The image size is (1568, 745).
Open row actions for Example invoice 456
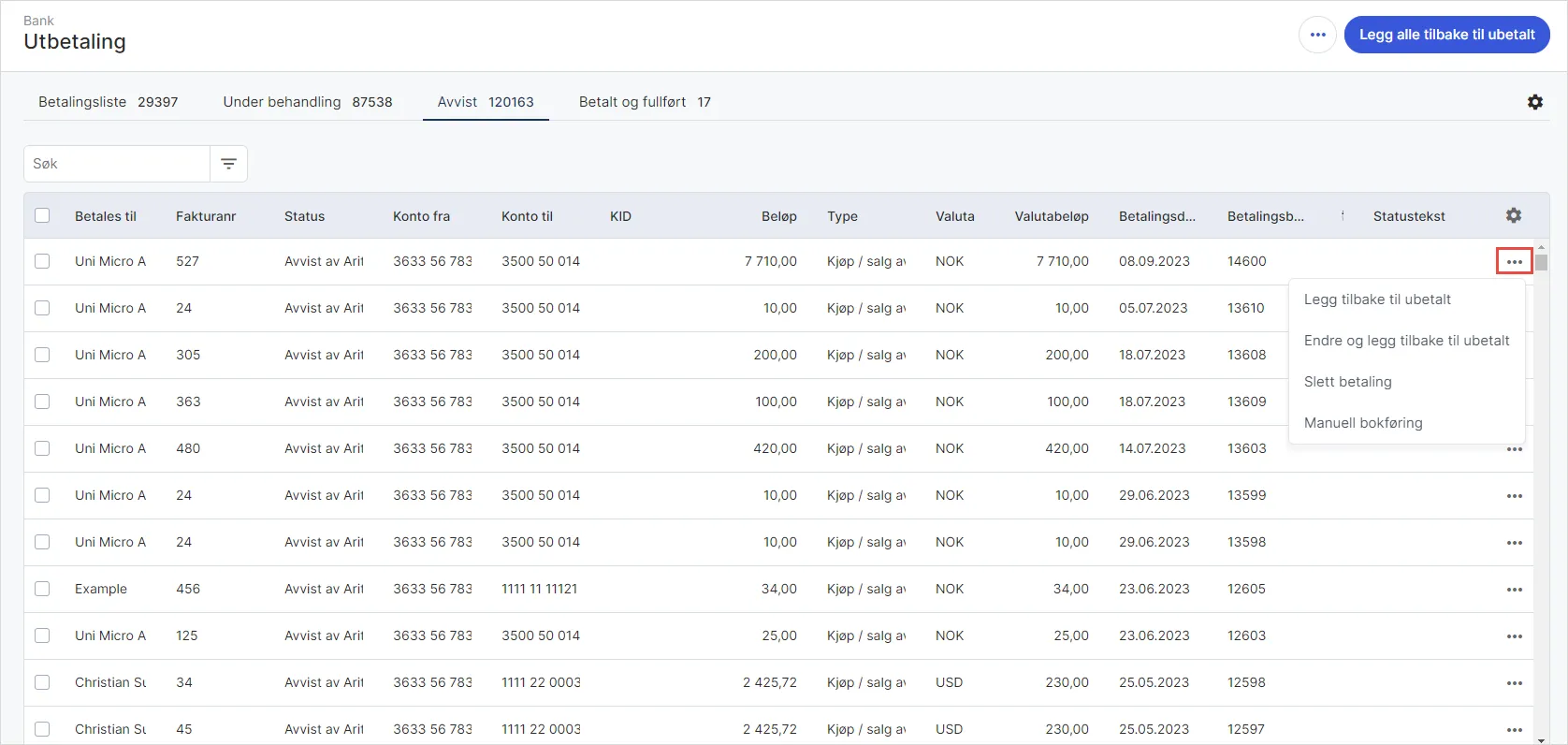[1514, 590]
